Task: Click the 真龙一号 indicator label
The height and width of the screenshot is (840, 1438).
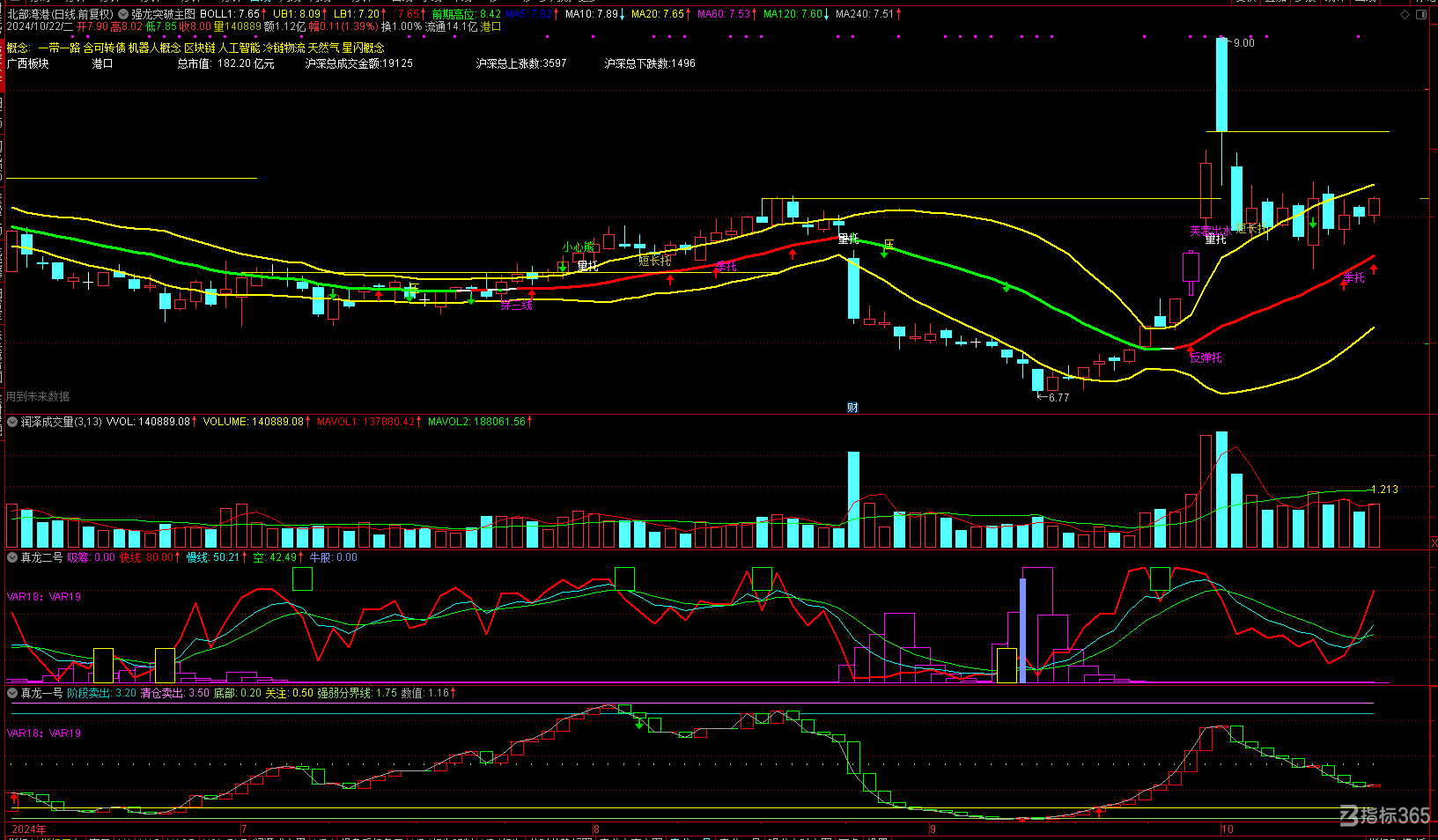Action: 41,693
